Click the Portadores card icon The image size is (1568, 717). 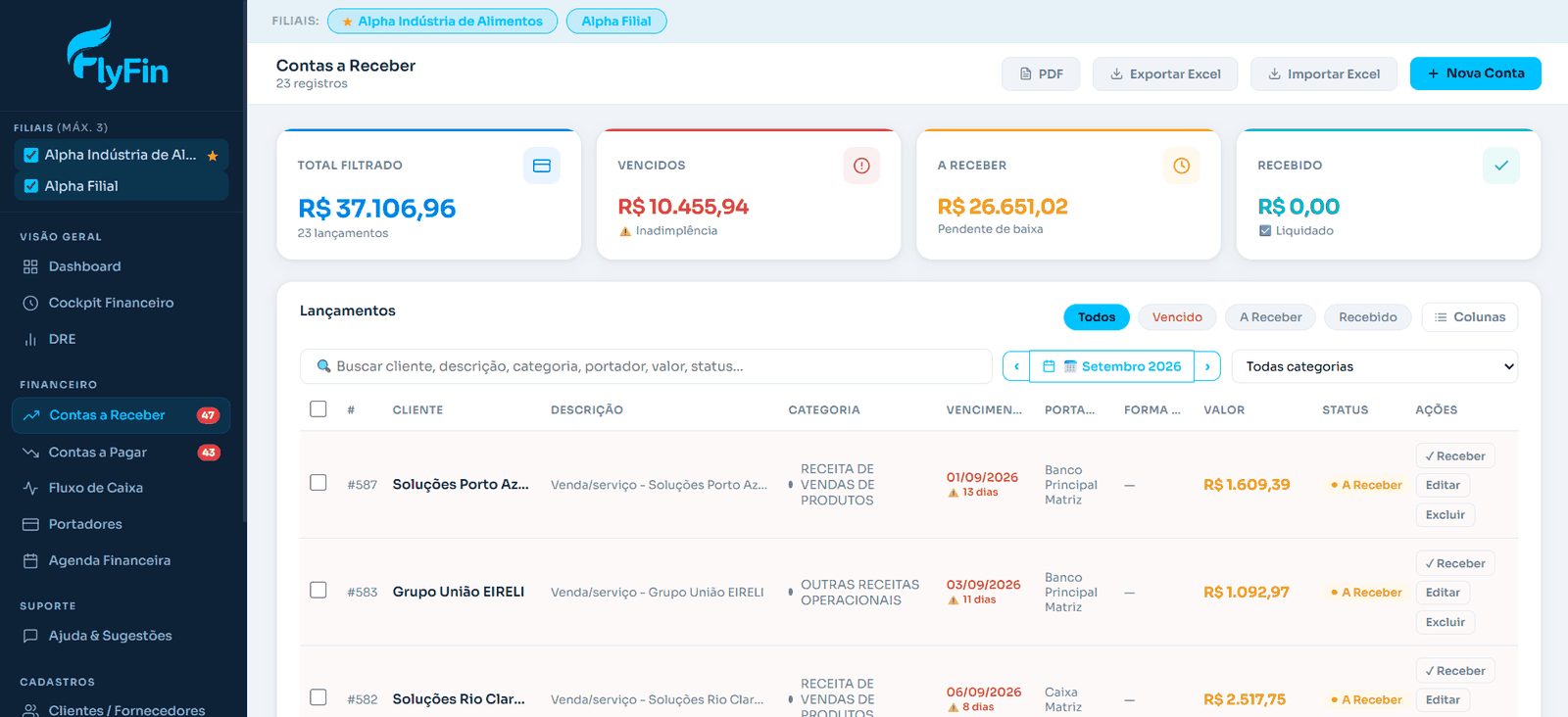tap(30, 524)
